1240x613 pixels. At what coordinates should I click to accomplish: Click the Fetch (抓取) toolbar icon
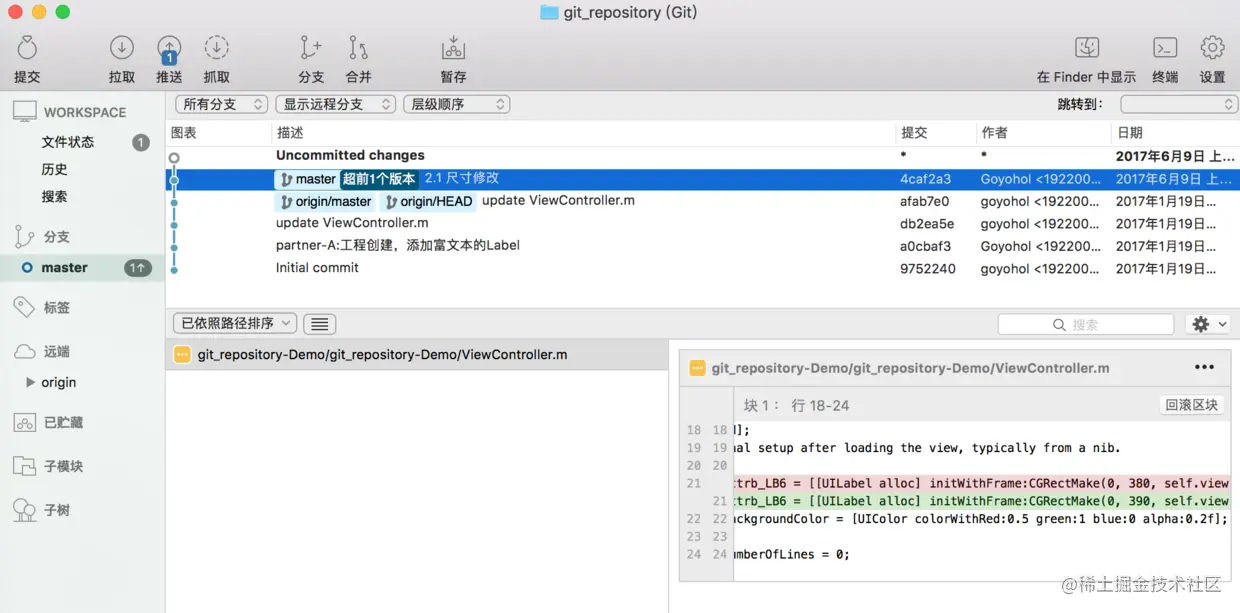coord(217,48)
